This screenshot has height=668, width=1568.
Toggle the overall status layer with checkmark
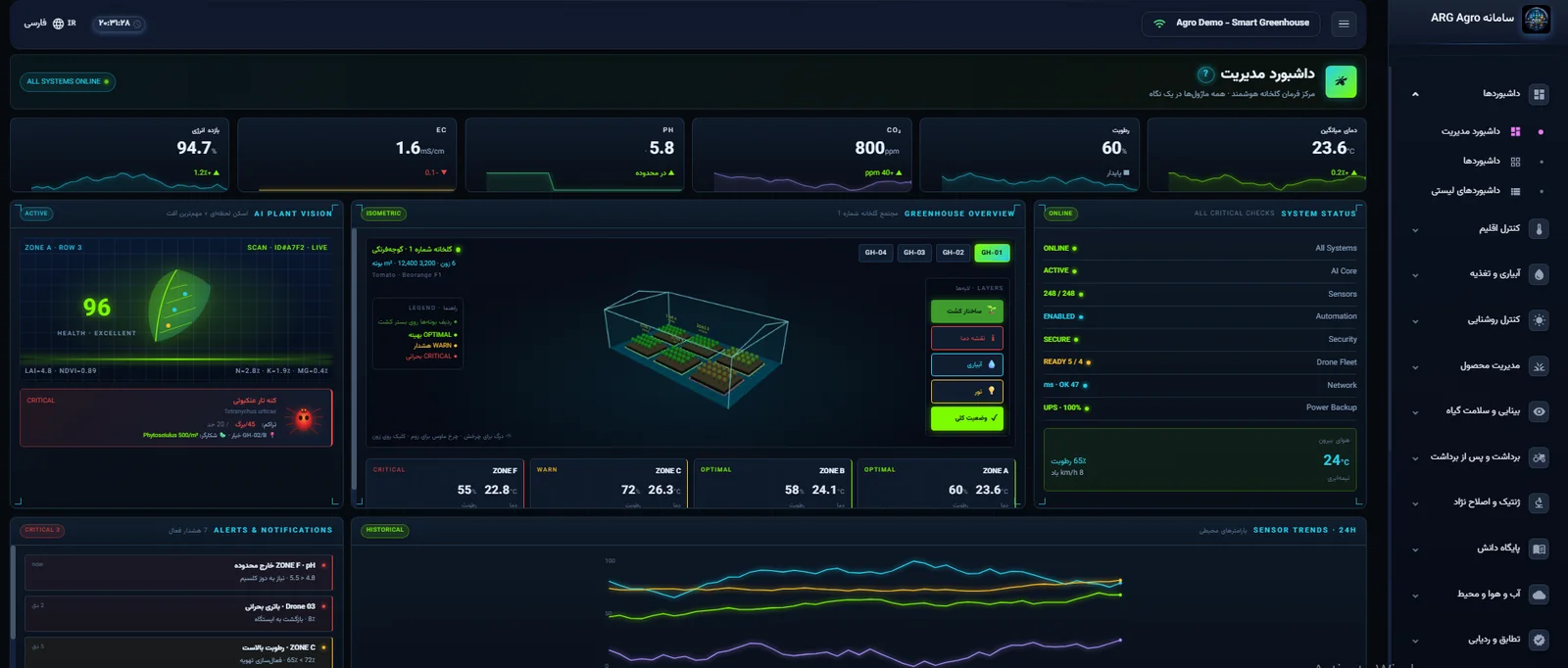tap(966, 418)
